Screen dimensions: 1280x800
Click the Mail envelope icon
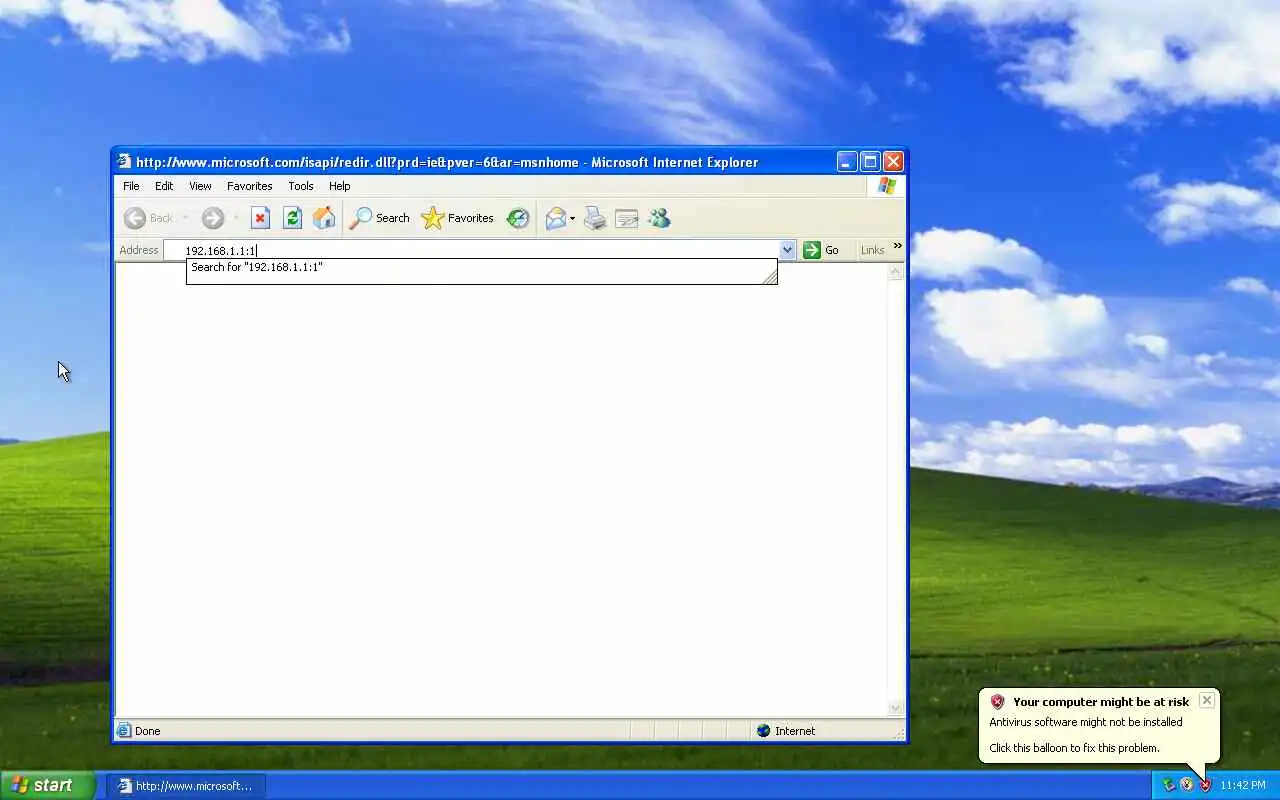pos(556,218)
